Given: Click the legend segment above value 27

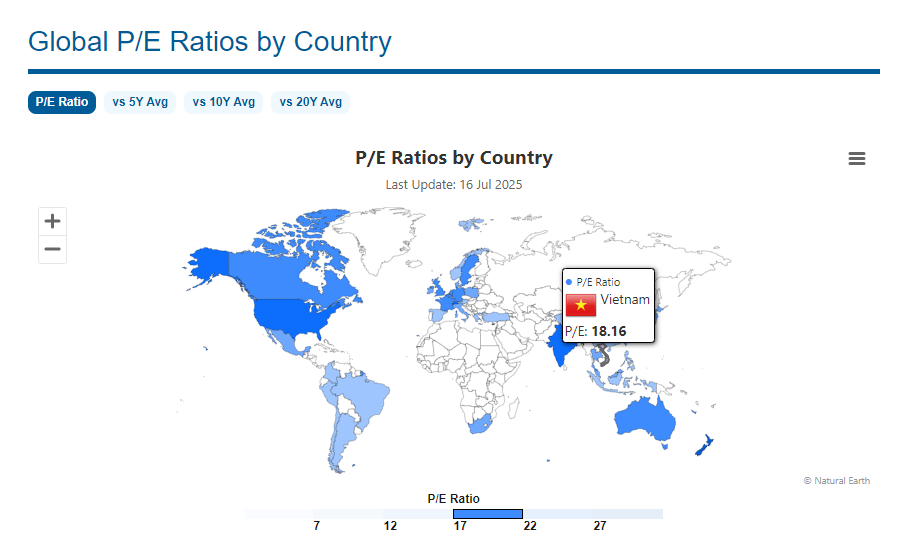Looking at the screenshot, I should click(x=628, y=514).
